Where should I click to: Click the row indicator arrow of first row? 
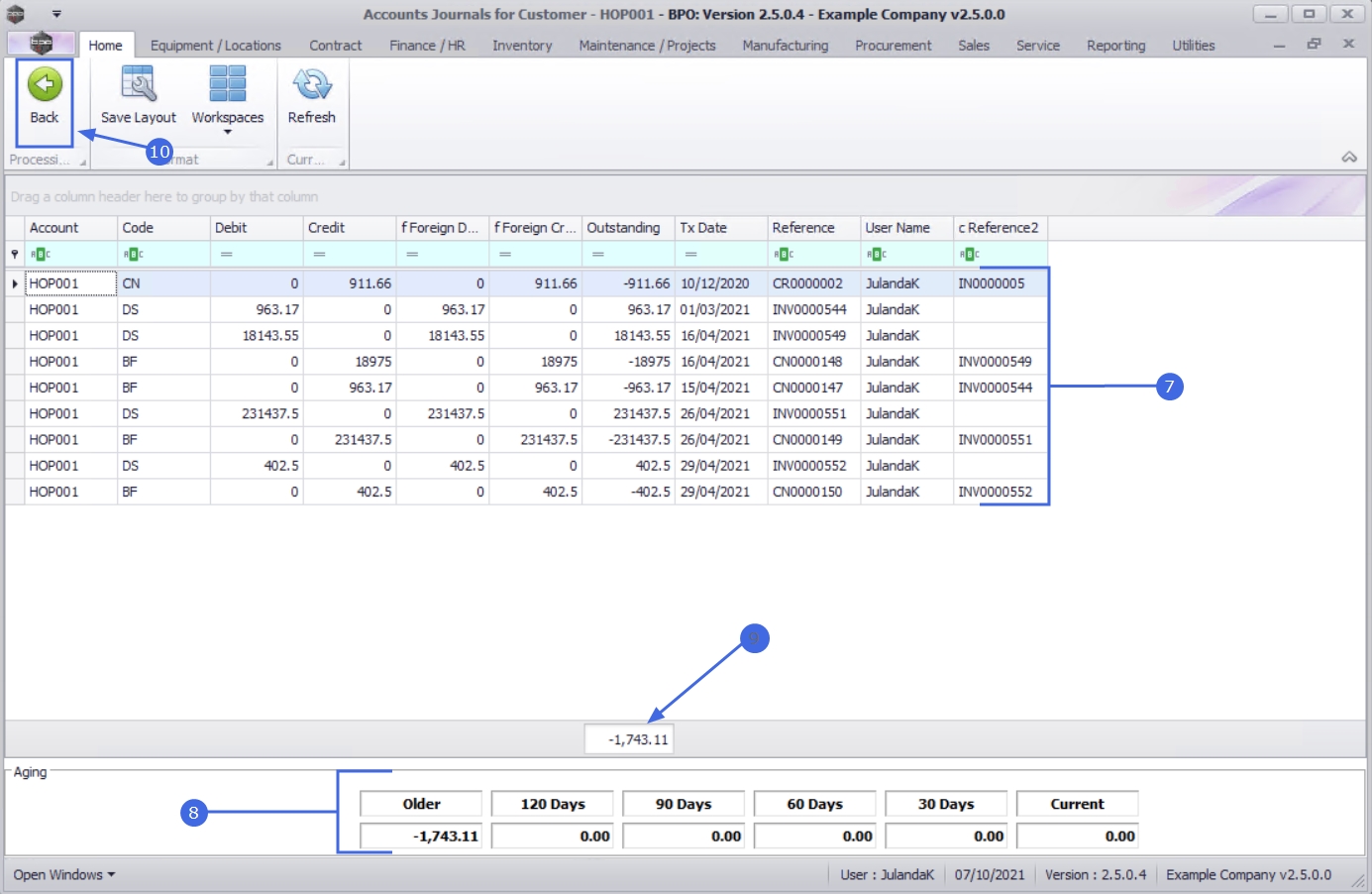click(15, 283)
